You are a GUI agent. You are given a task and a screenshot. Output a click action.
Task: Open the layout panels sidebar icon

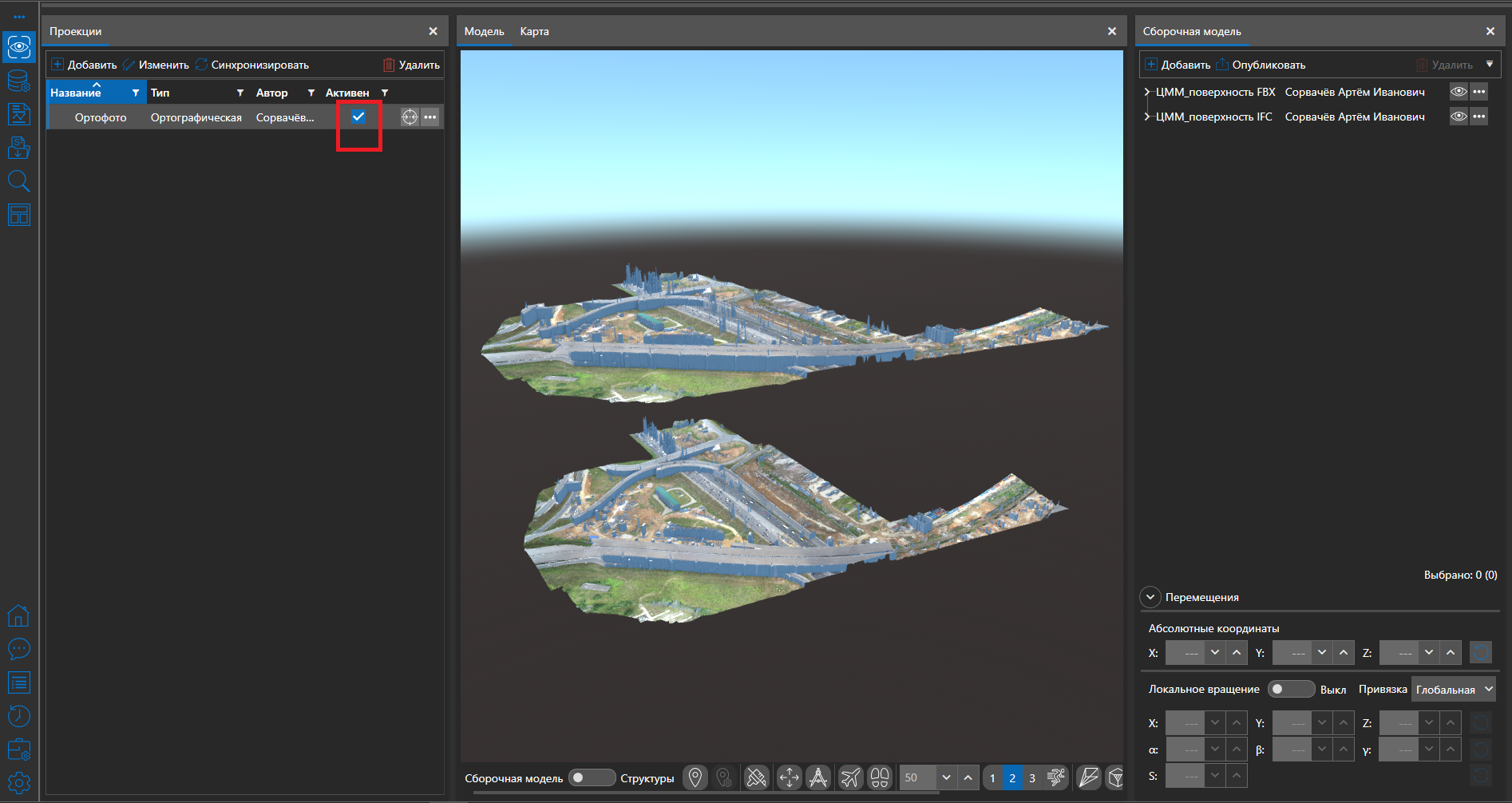pos(19,215)
